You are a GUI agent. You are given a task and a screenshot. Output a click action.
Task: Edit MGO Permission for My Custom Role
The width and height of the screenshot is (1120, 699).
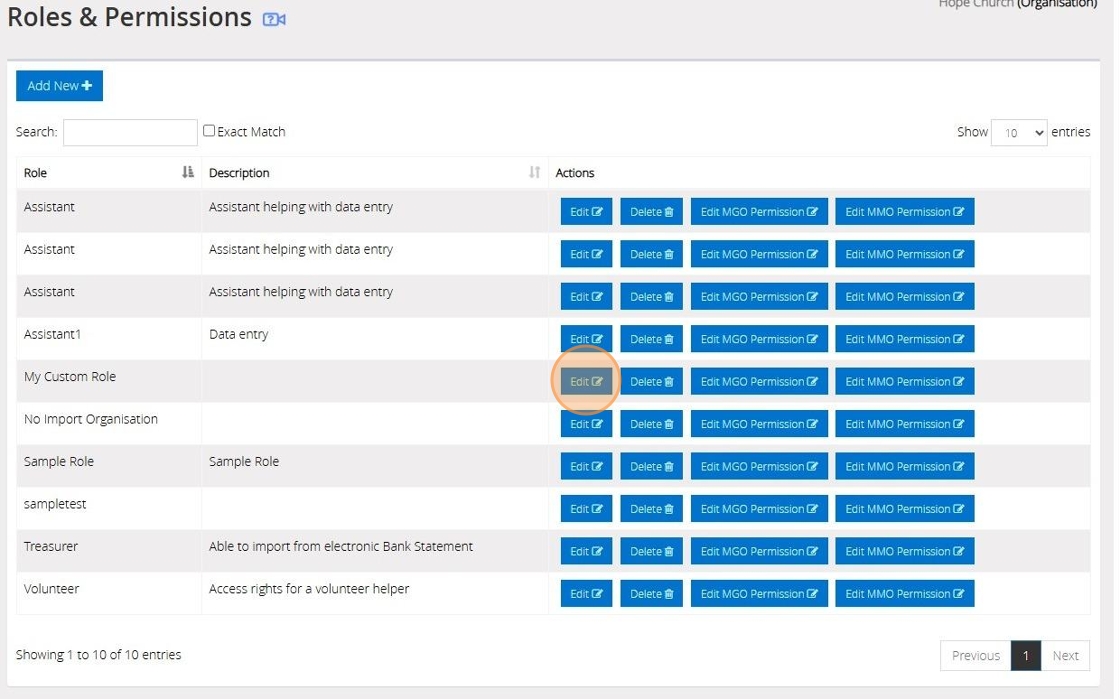click(x=759, y=382)
